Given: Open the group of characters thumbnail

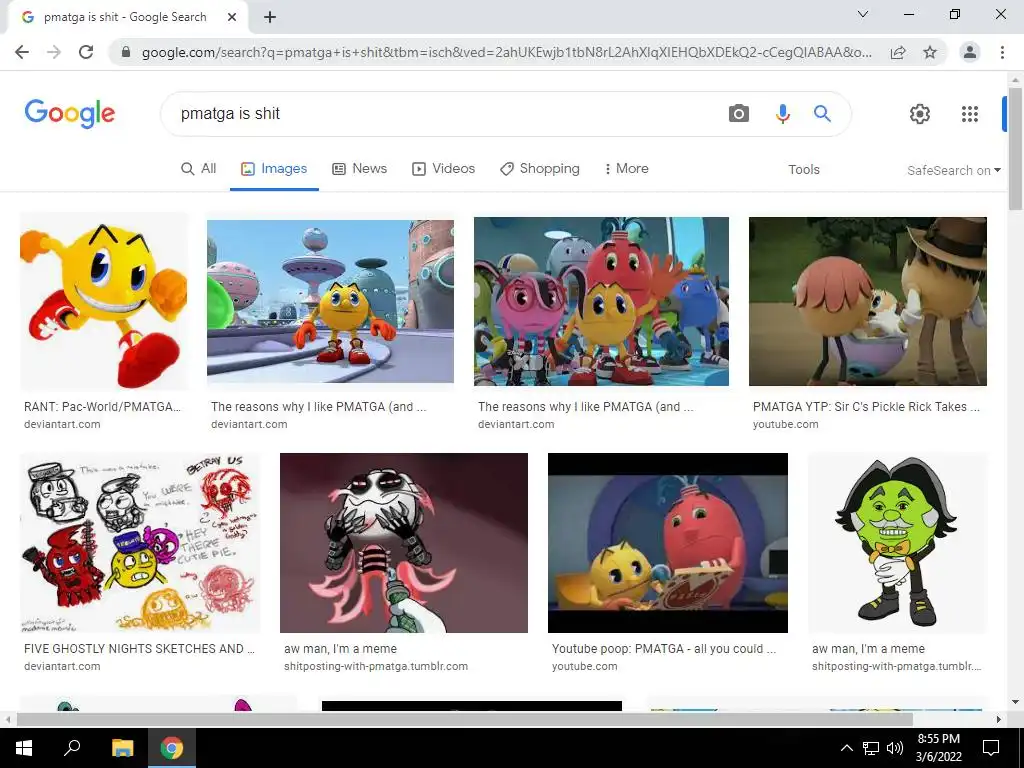Looking at the screenshot, I should (601, 302).
